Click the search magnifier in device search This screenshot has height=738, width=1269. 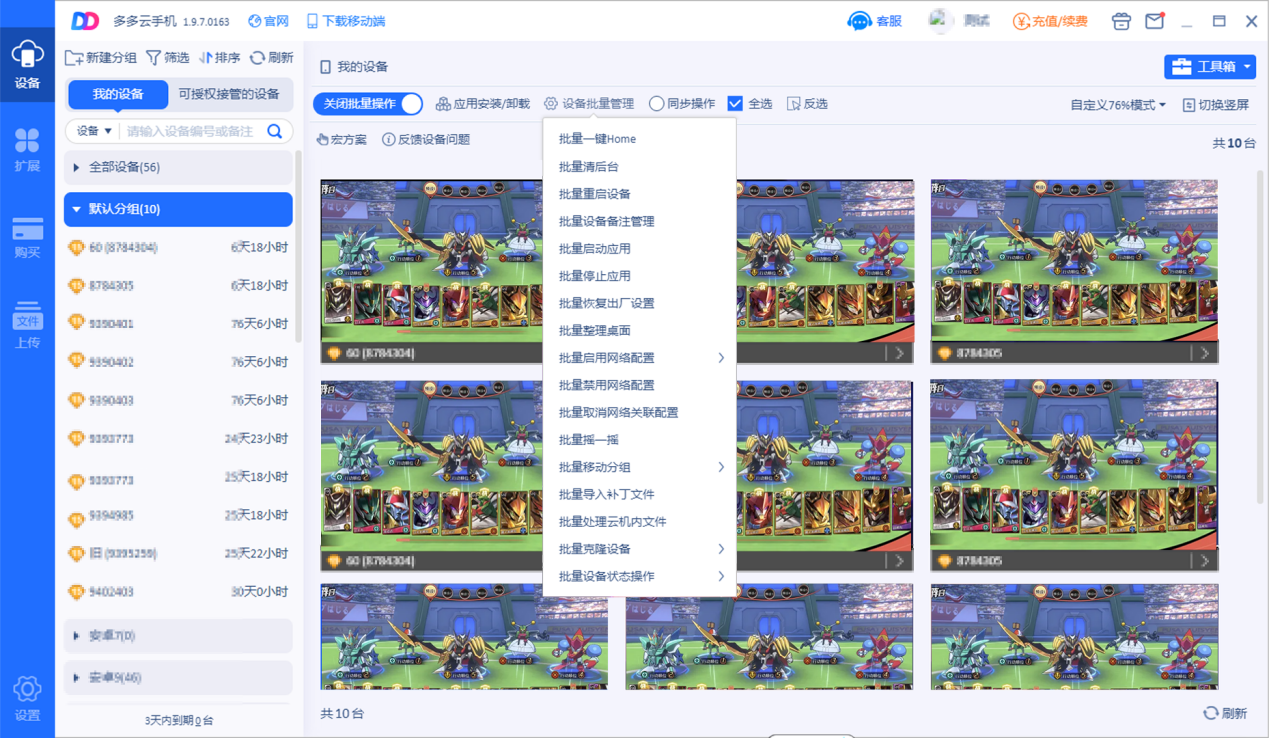coord(275,131)
